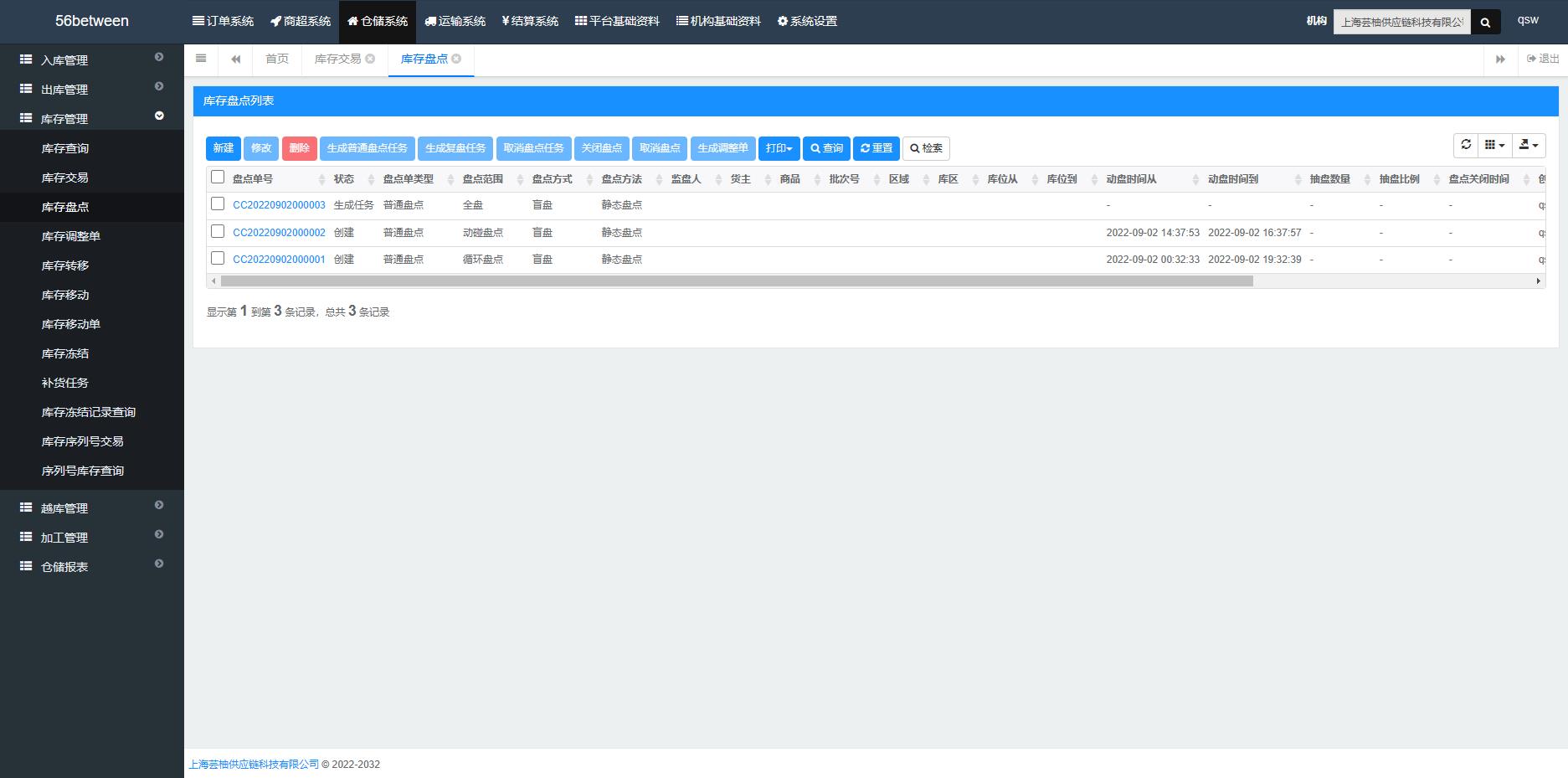Move tabs forward with the double-right arrow

point(1500,59)
